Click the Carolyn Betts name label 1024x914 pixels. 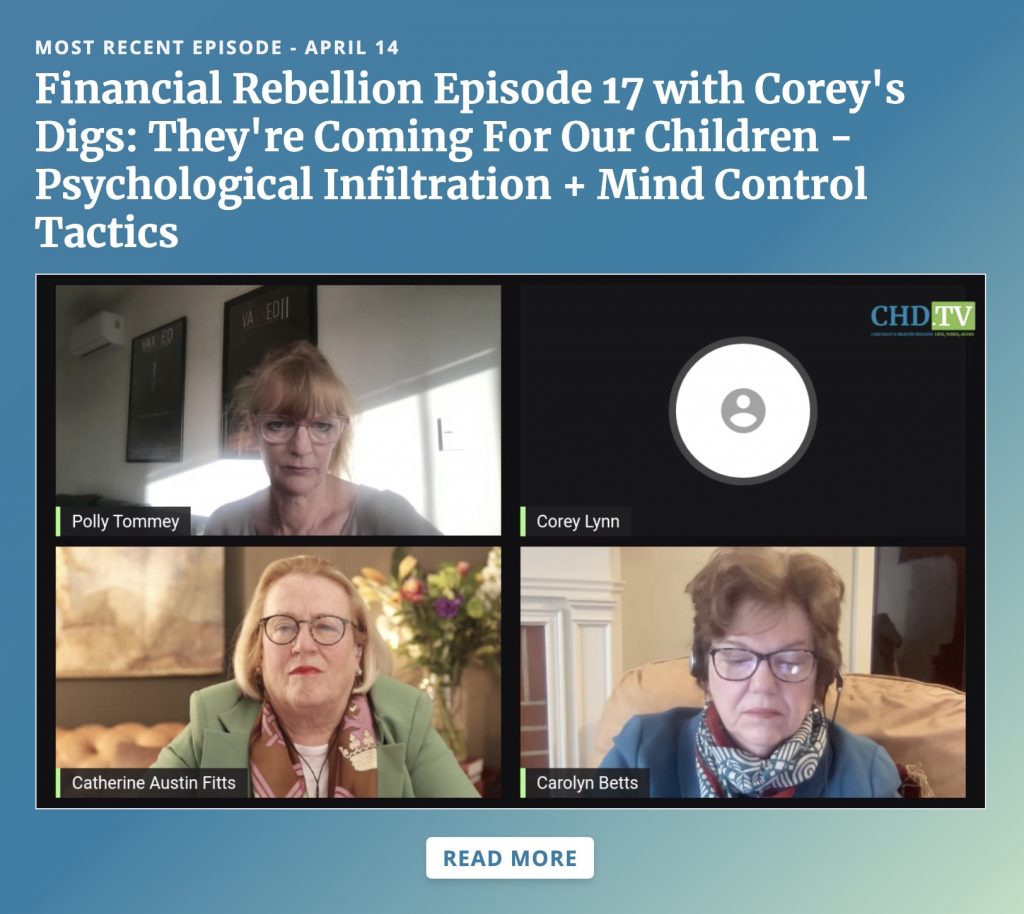tap(586, 783)
